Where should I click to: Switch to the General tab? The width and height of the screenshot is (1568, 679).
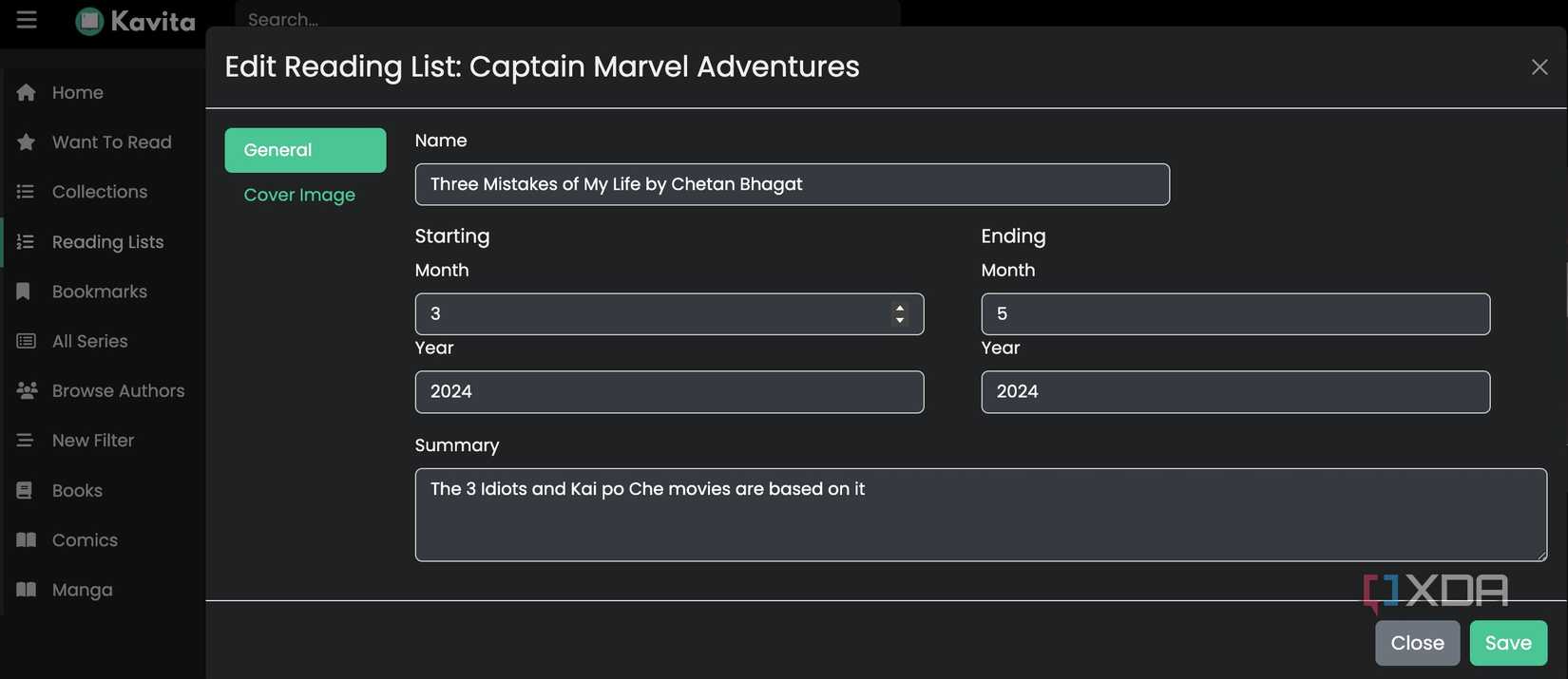(305, 150)
